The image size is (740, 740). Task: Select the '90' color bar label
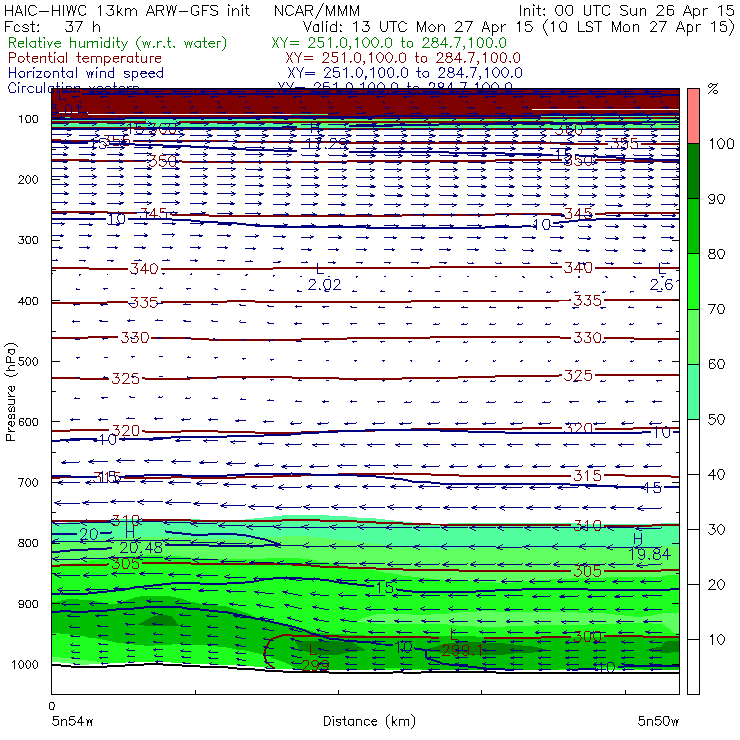click(x=716, y=199)
